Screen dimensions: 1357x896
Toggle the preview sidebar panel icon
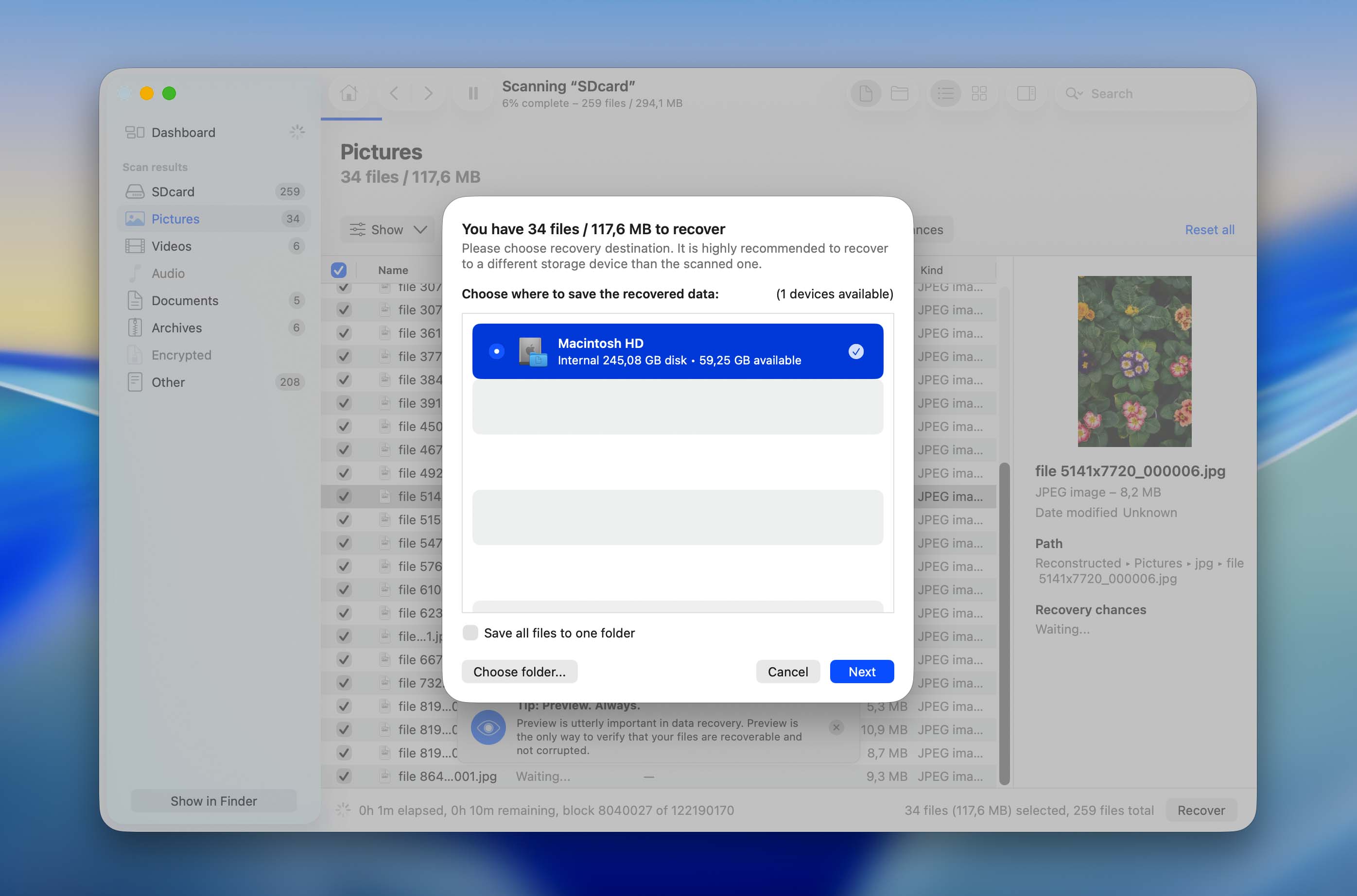pyautogui.click(x=1026, y=93)
